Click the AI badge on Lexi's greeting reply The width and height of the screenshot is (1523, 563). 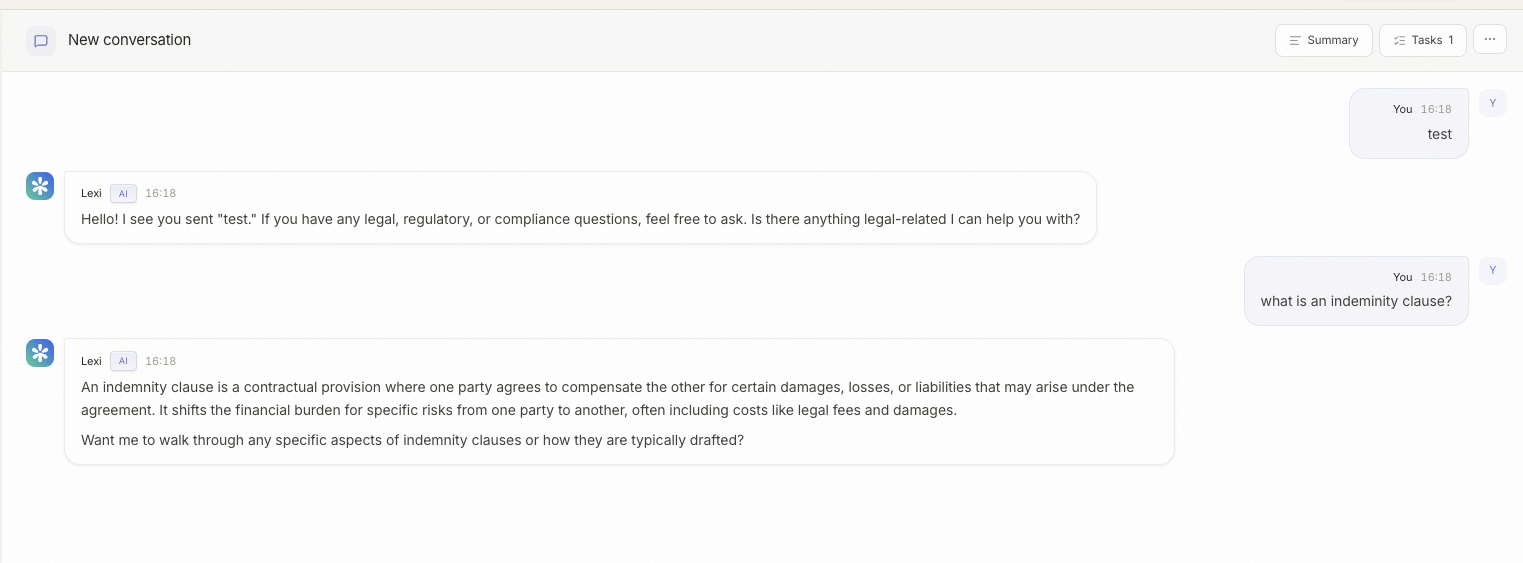[123, 193]
